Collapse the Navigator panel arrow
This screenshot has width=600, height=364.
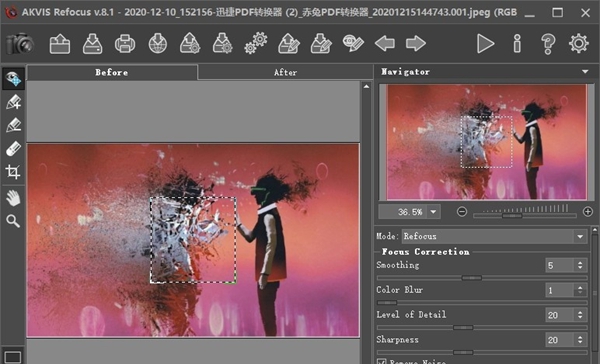[585, 72]
